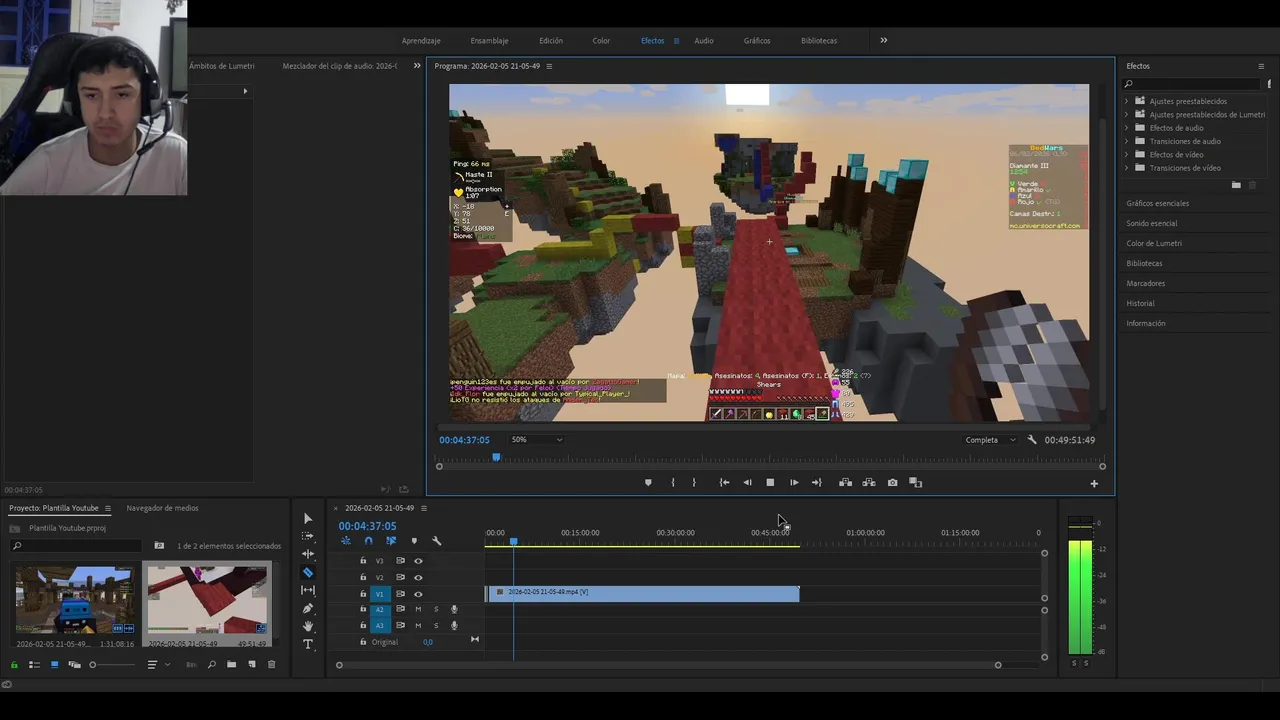Expand Ajustes preestablecidos folder

tap(1127, 101)
